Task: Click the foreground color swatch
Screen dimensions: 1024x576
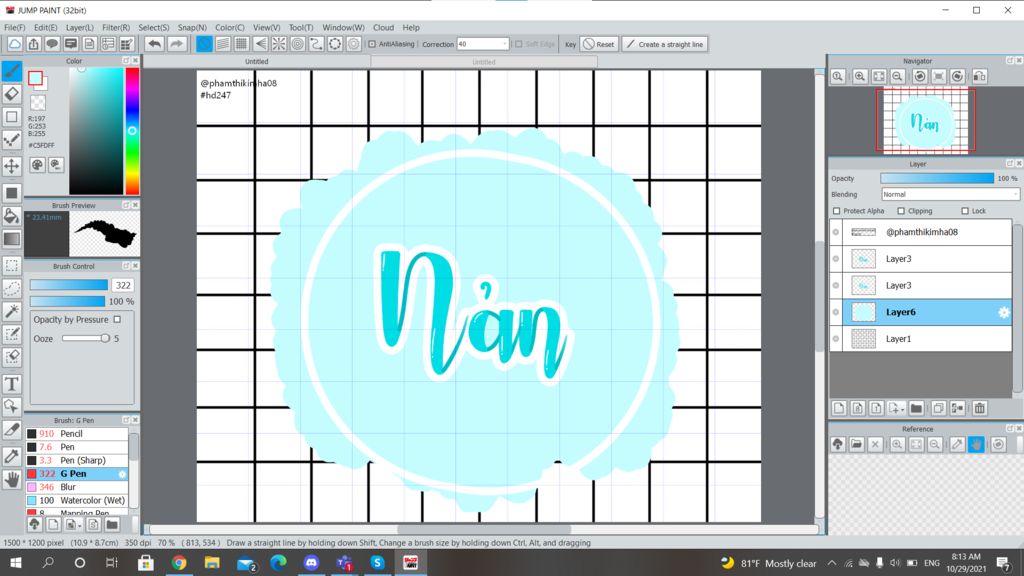Action: coord(35,79)
